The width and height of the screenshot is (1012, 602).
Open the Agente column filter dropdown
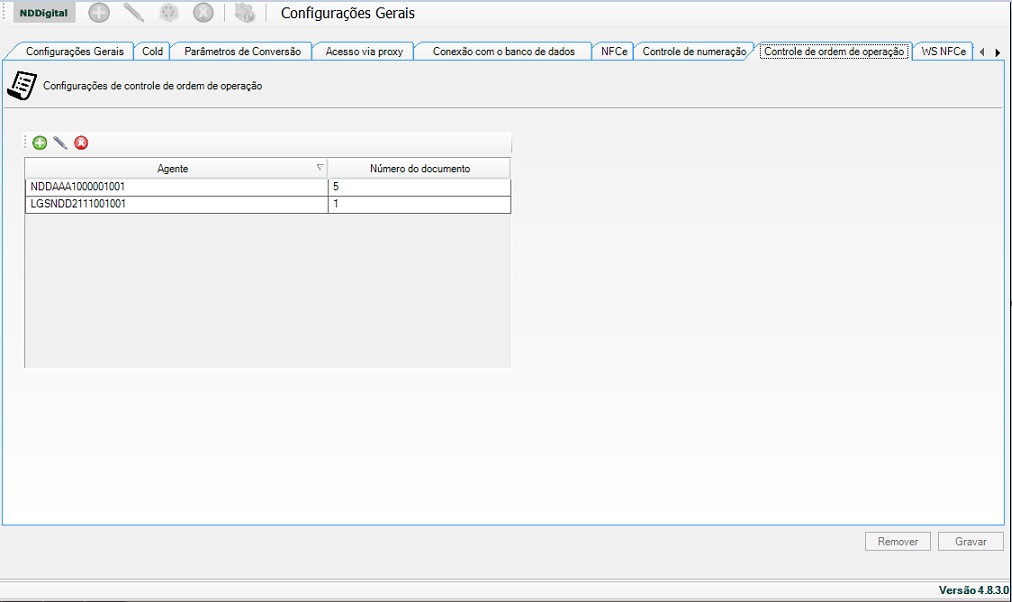click(x=320, y=168)
